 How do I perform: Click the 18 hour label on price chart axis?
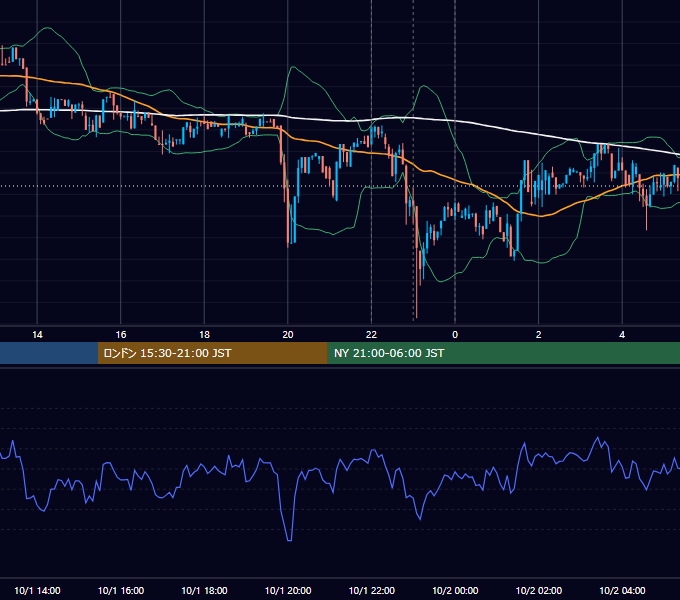coord(204,335)
